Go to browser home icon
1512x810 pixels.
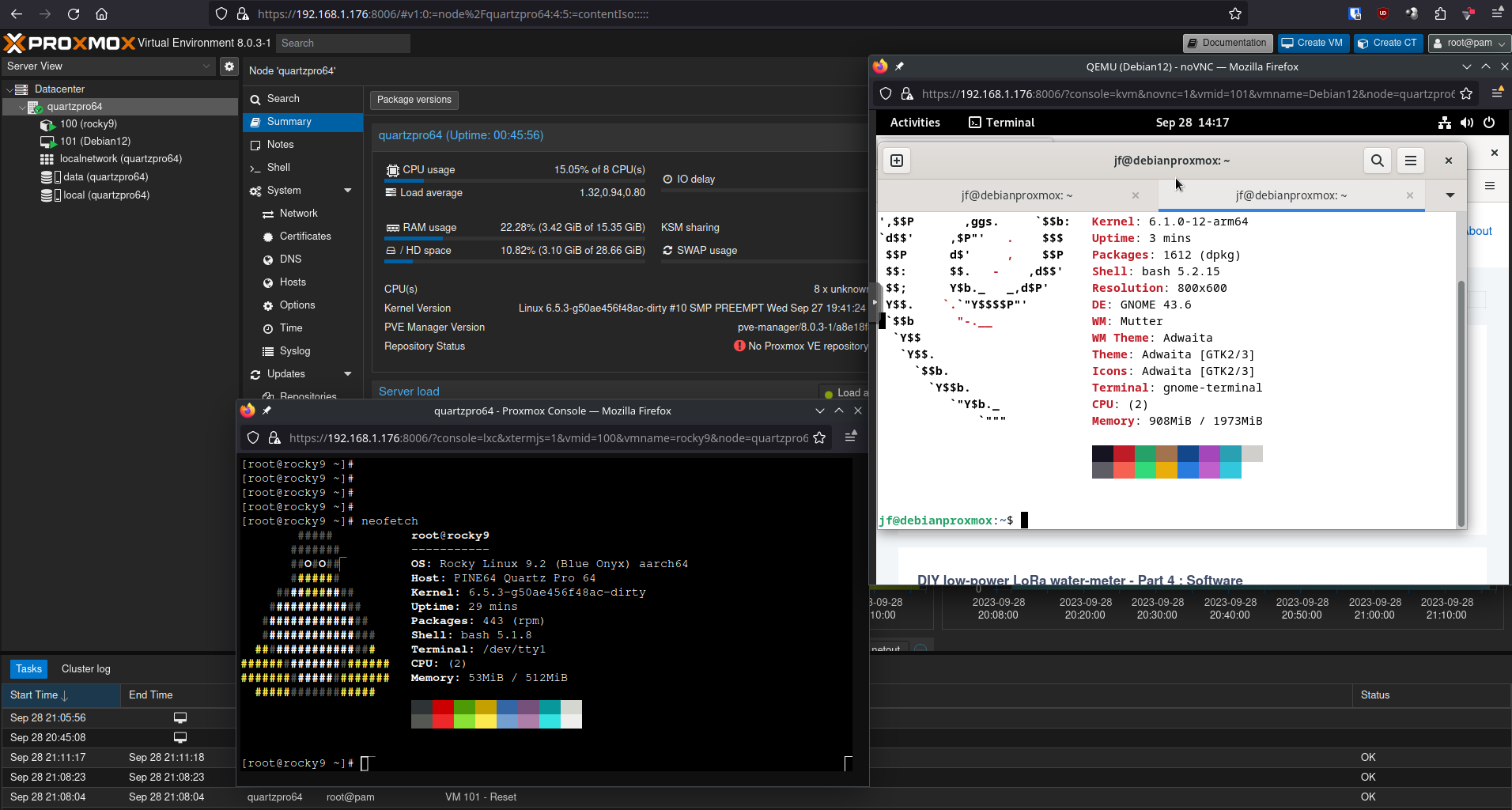(x=101, y=13)
